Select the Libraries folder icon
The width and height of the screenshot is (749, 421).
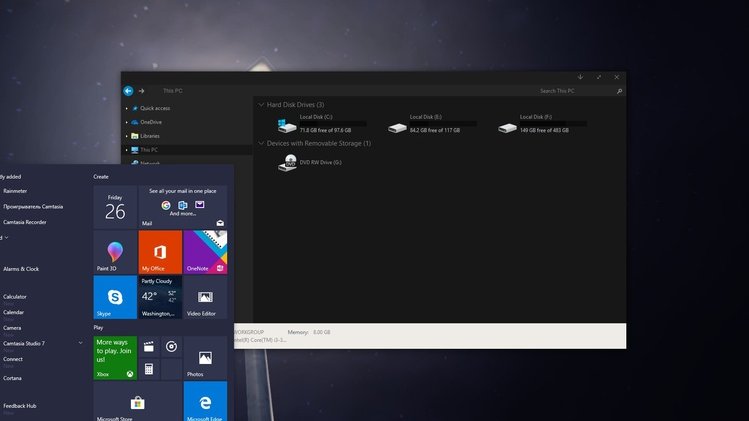pos(135,136)
